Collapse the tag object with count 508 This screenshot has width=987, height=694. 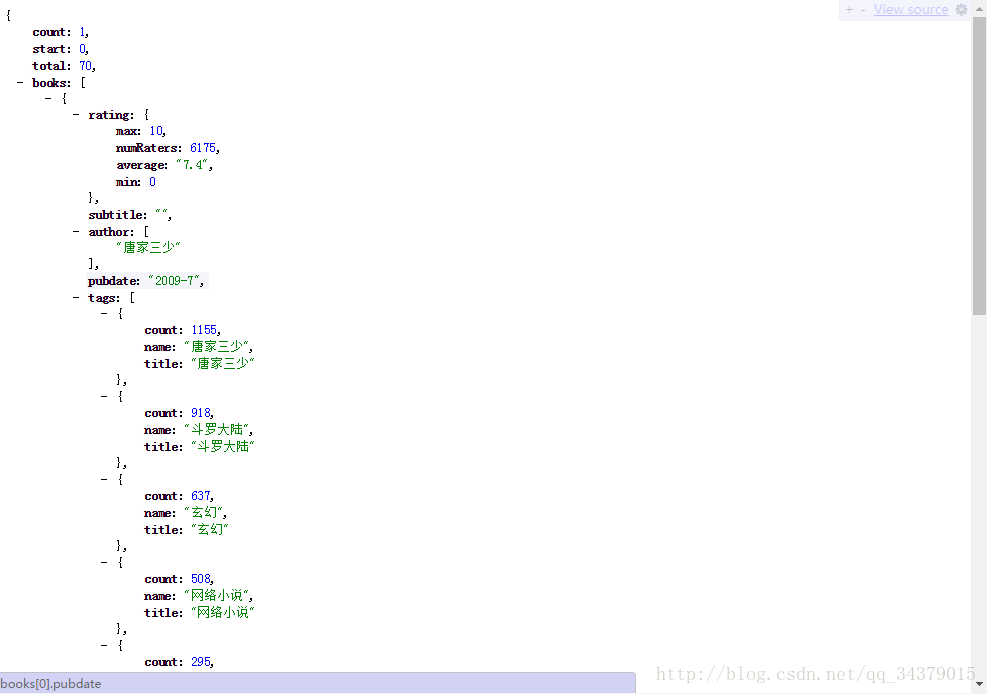(104, 562)
